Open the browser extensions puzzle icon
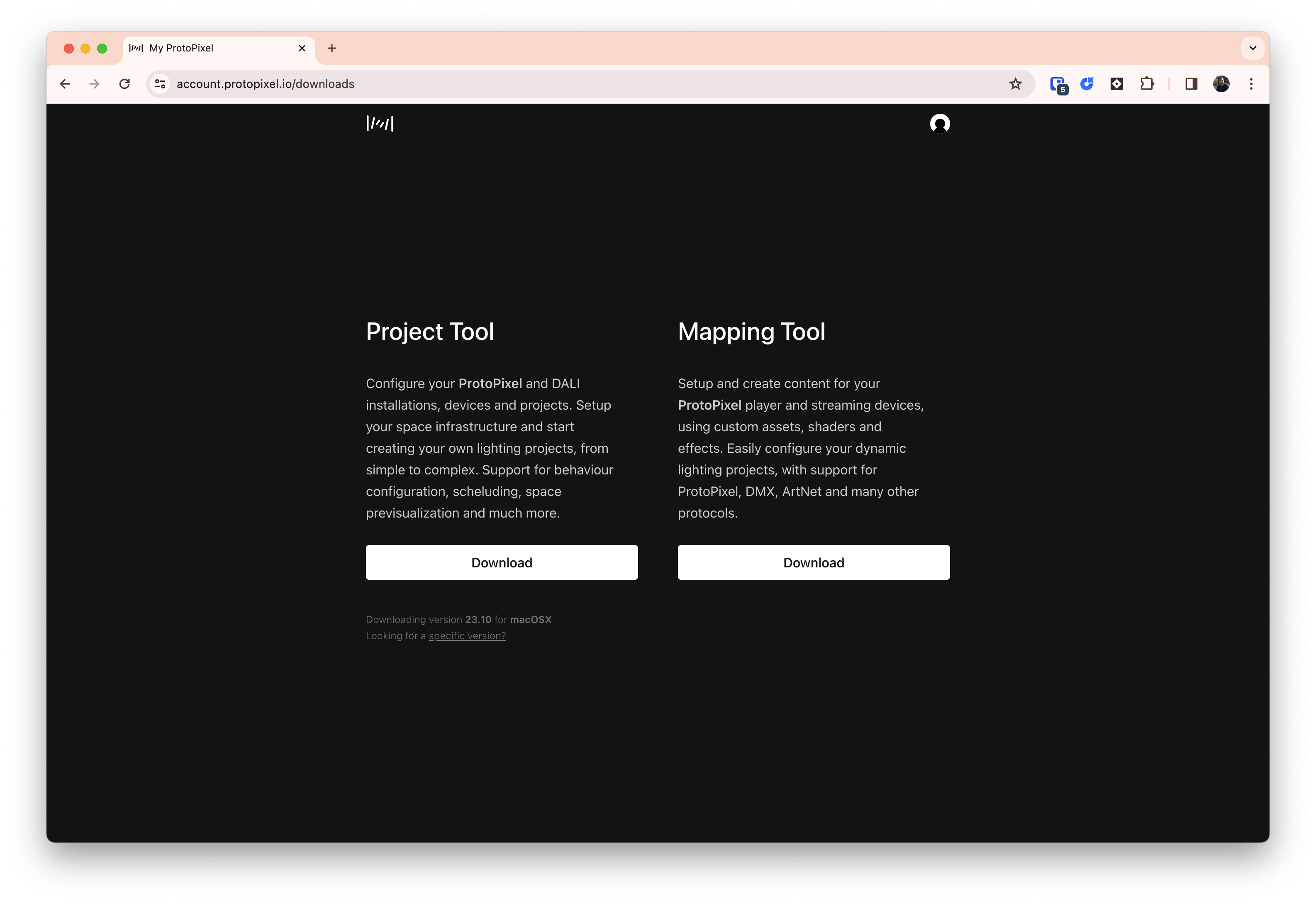Screen dimensions: 1316x904 point(1147,83)
